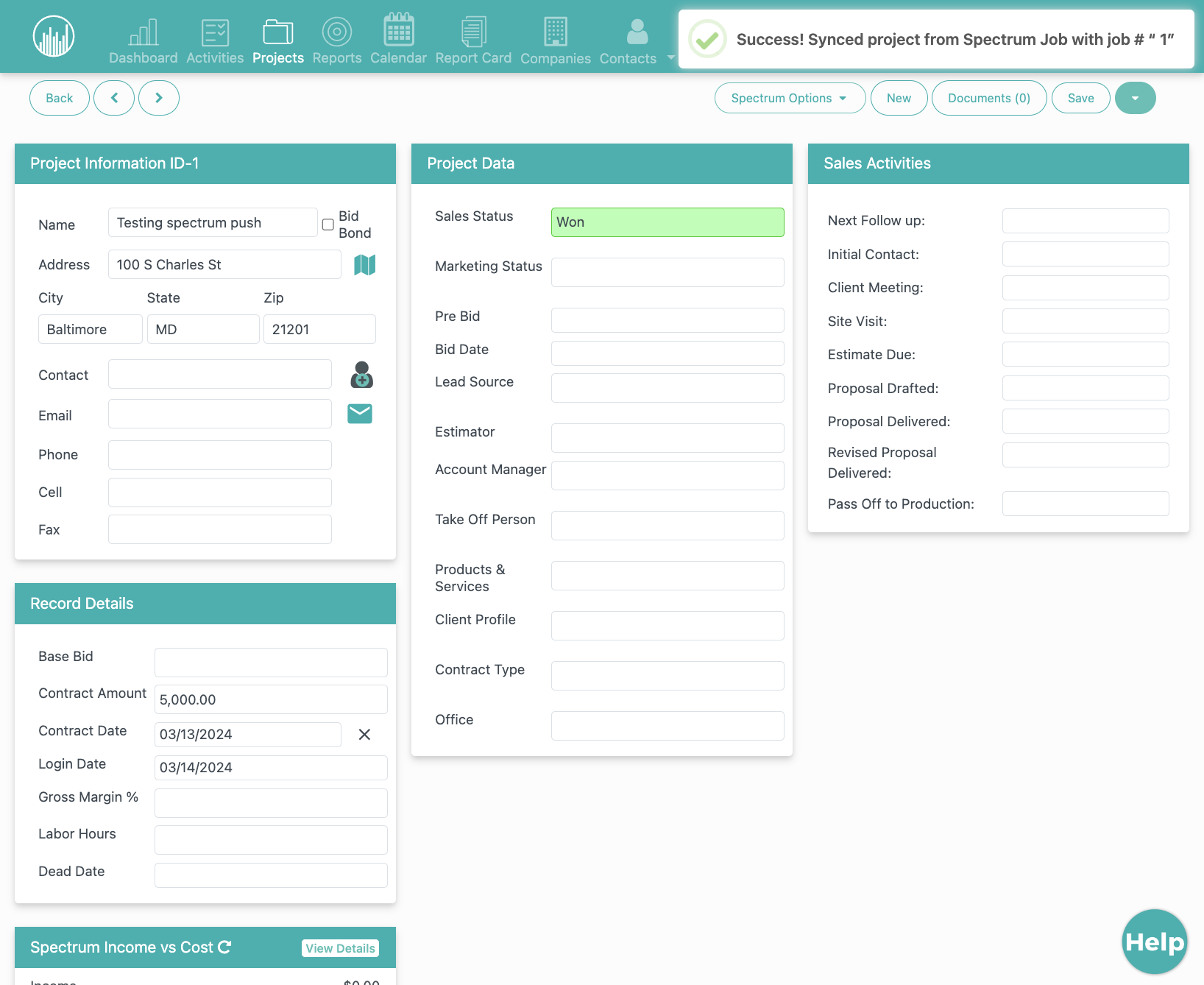Click the email envelope icon
The image size is (1204, 985).
coord(360,414)
